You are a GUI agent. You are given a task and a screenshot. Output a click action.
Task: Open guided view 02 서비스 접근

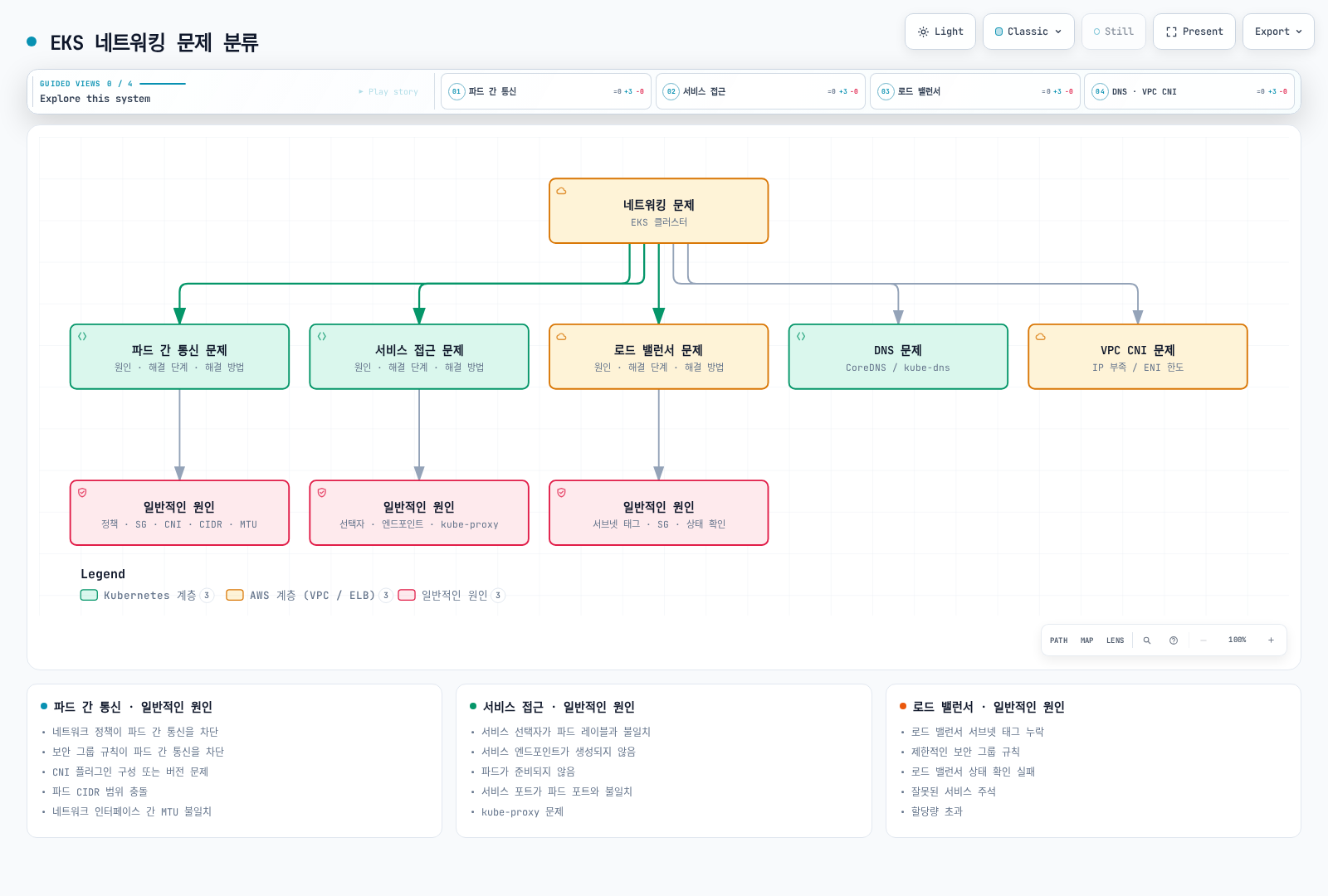[x=760, y=91]
